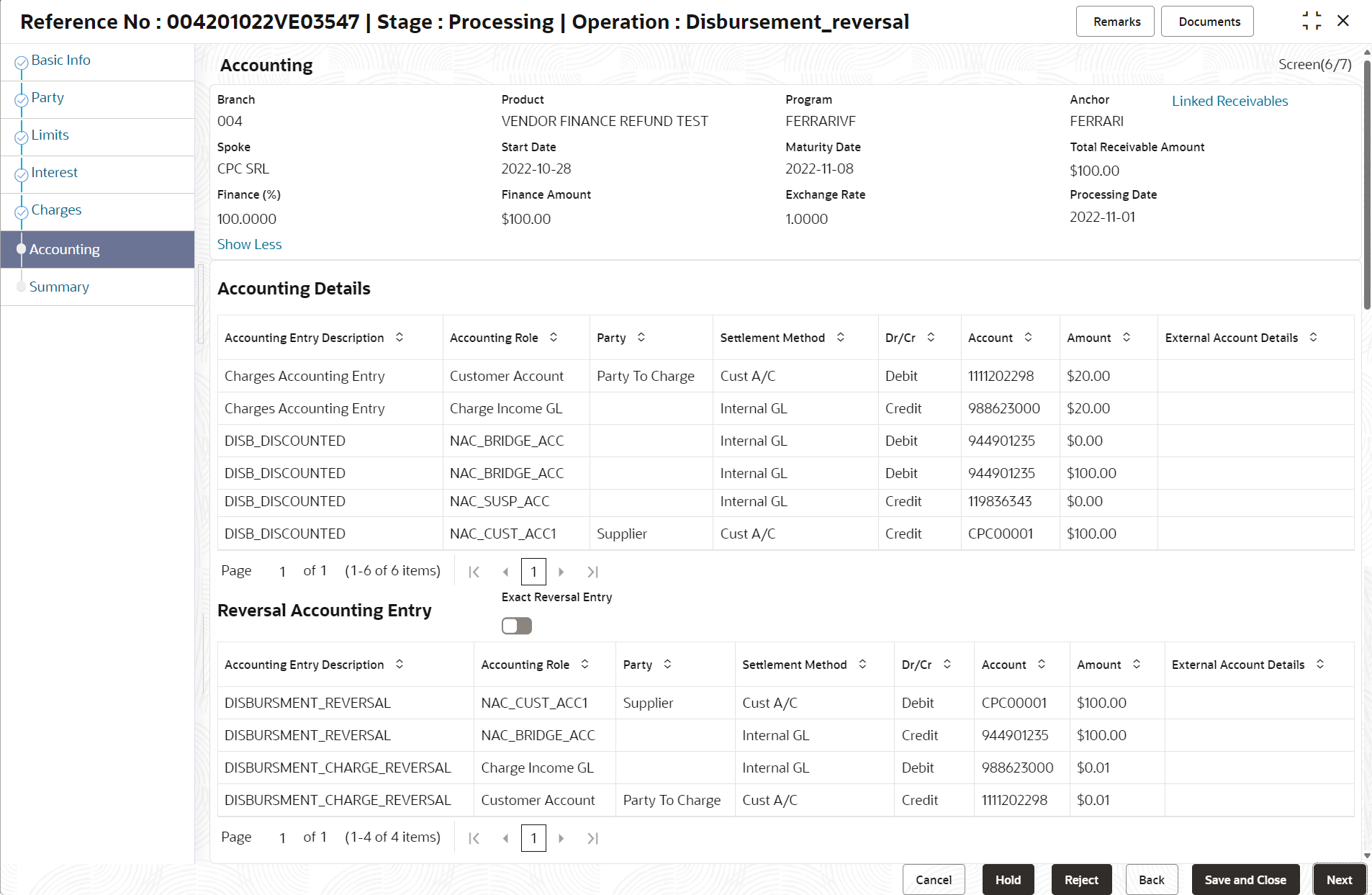
Task: Proceed with the Next button
Action: click(x=1339, y=879)
